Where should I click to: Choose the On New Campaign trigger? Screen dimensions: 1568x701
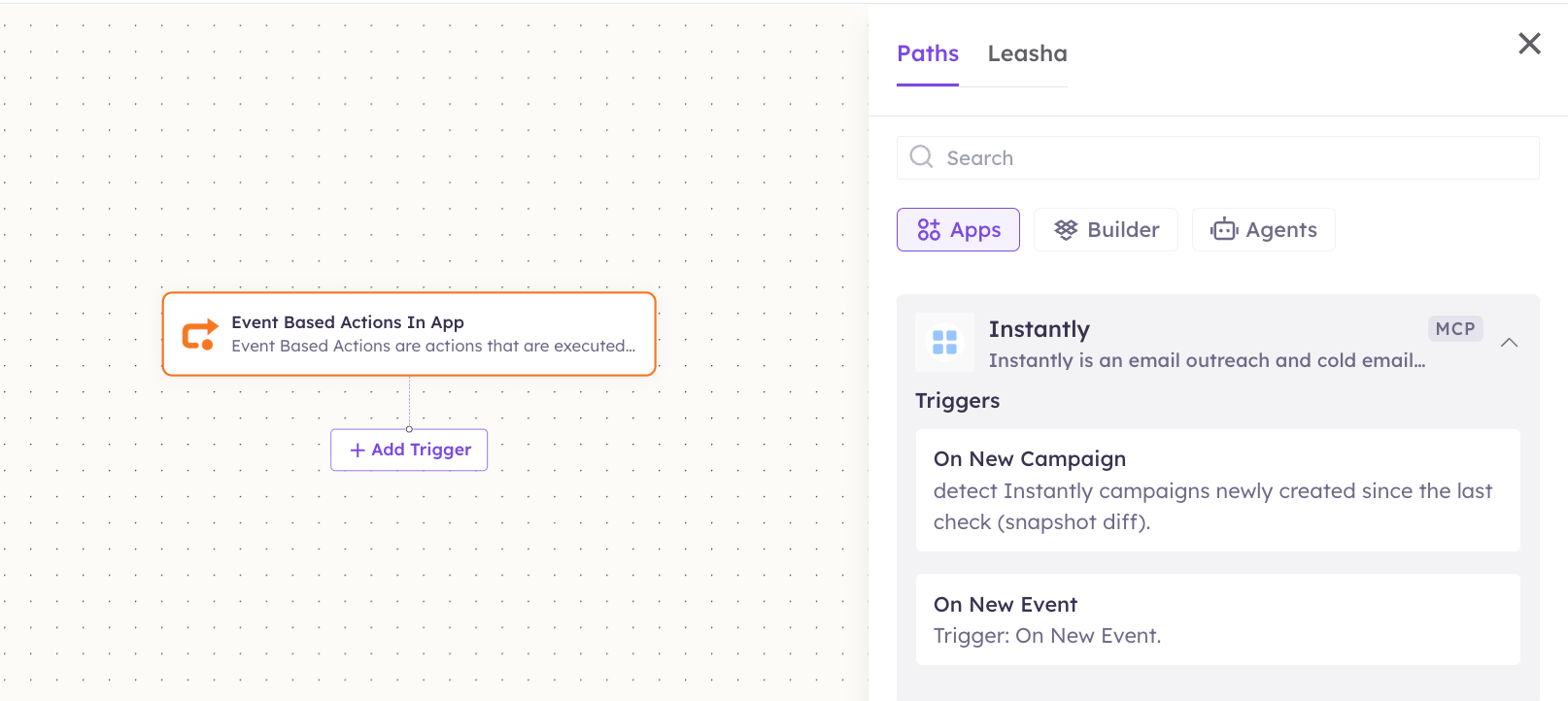tap(1217, 490)
